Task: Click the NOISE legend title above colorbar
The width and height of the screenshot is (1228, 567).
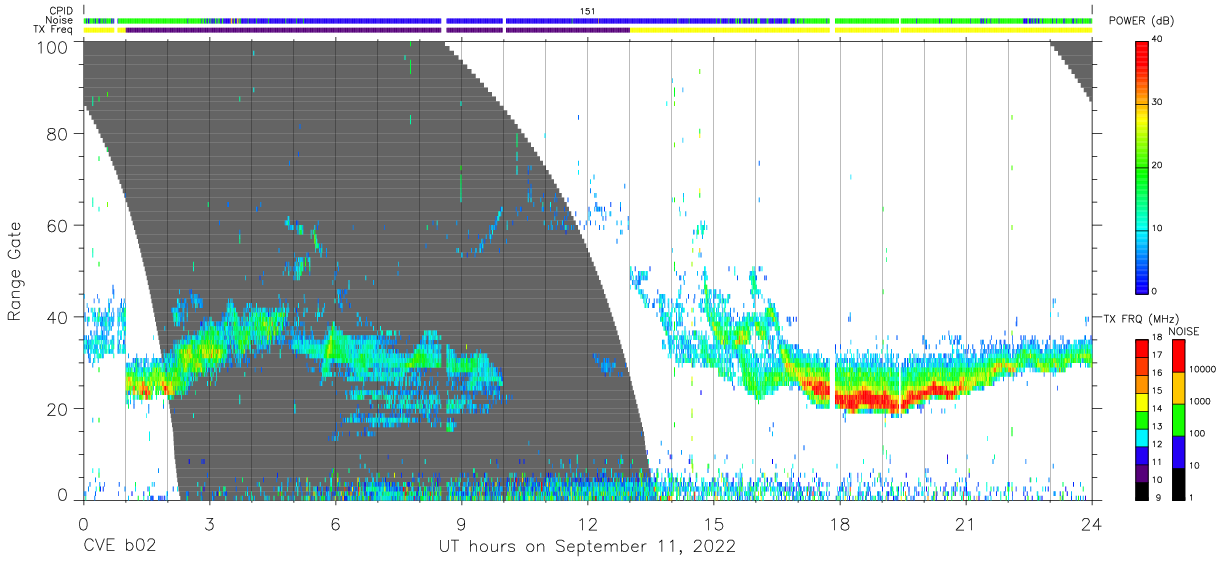Action: [1185, 331]
